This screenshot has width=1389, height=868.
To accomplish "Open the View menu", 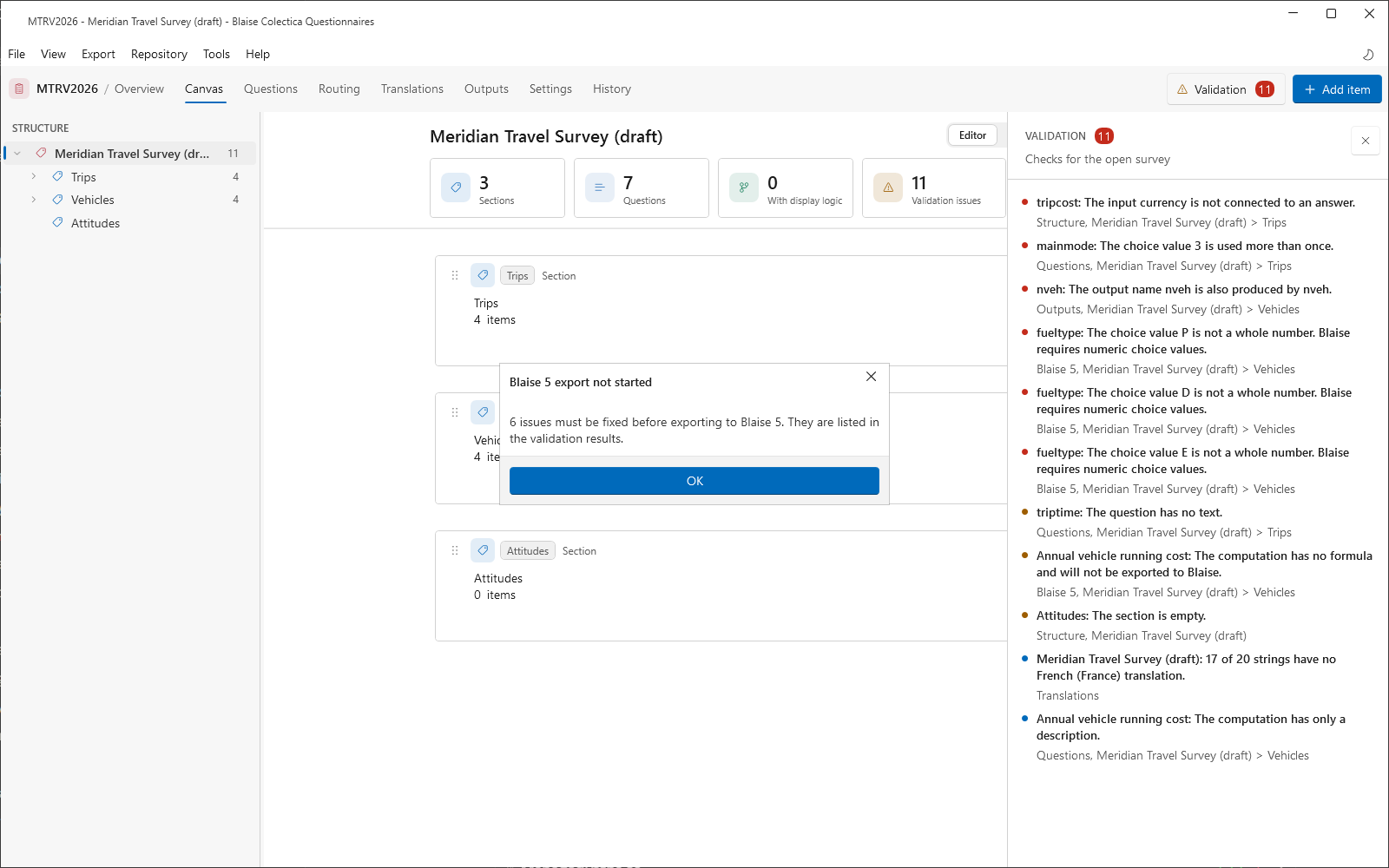I will 53,54.
